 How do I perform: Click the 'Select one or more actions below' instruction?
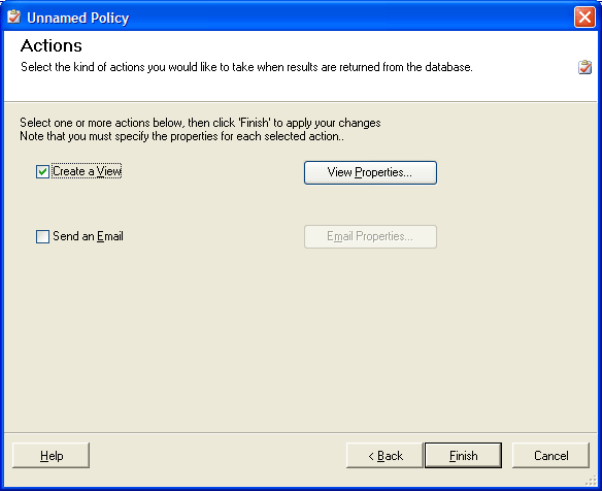[x=200, y=123]
